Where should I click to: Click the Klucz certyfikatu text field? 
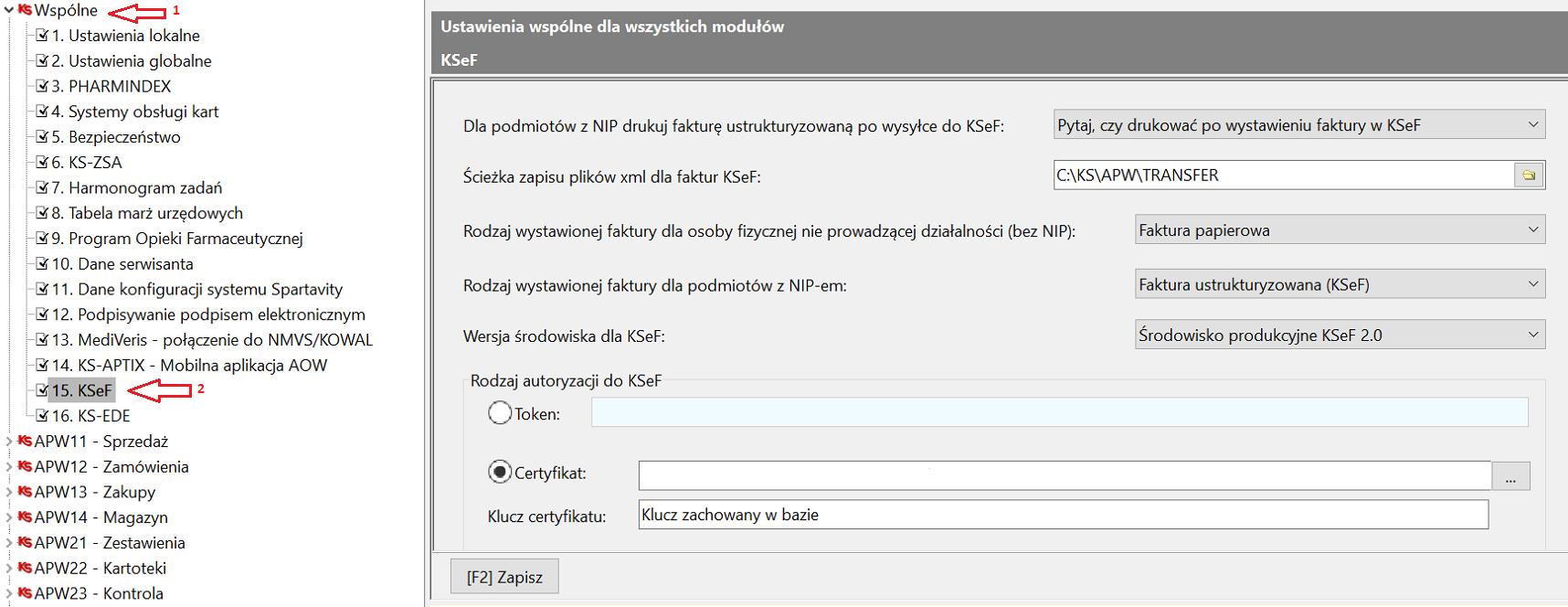(x=1063, y=515)
